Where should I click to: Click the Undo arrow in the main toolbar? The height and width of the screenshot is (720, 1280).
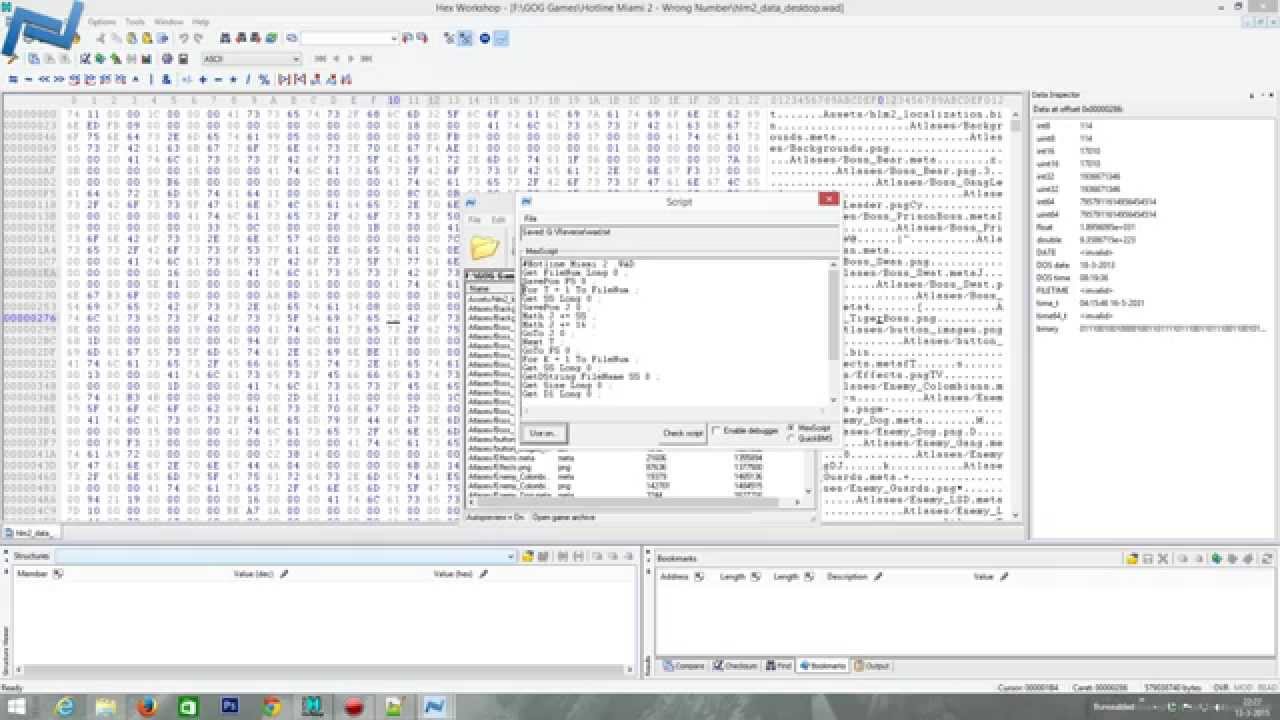[183, 38]
